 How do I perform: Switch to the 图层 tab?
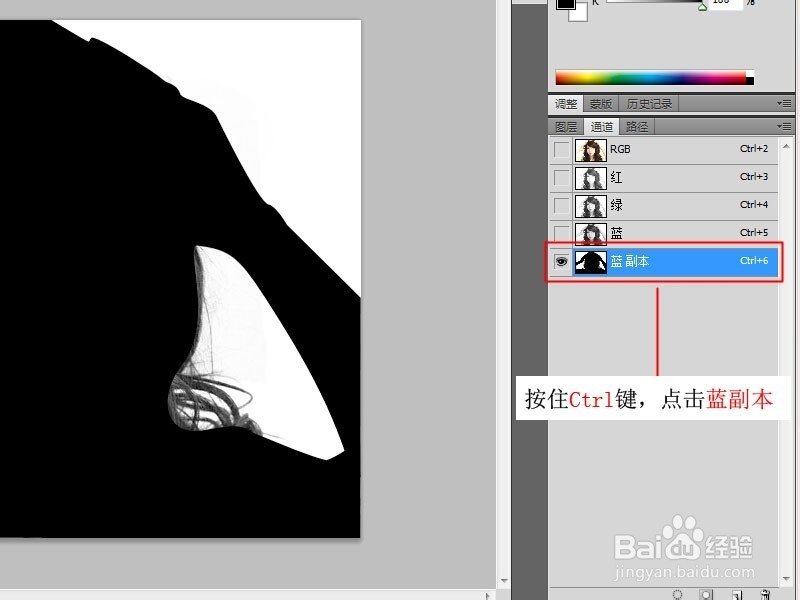coord(566,127)
